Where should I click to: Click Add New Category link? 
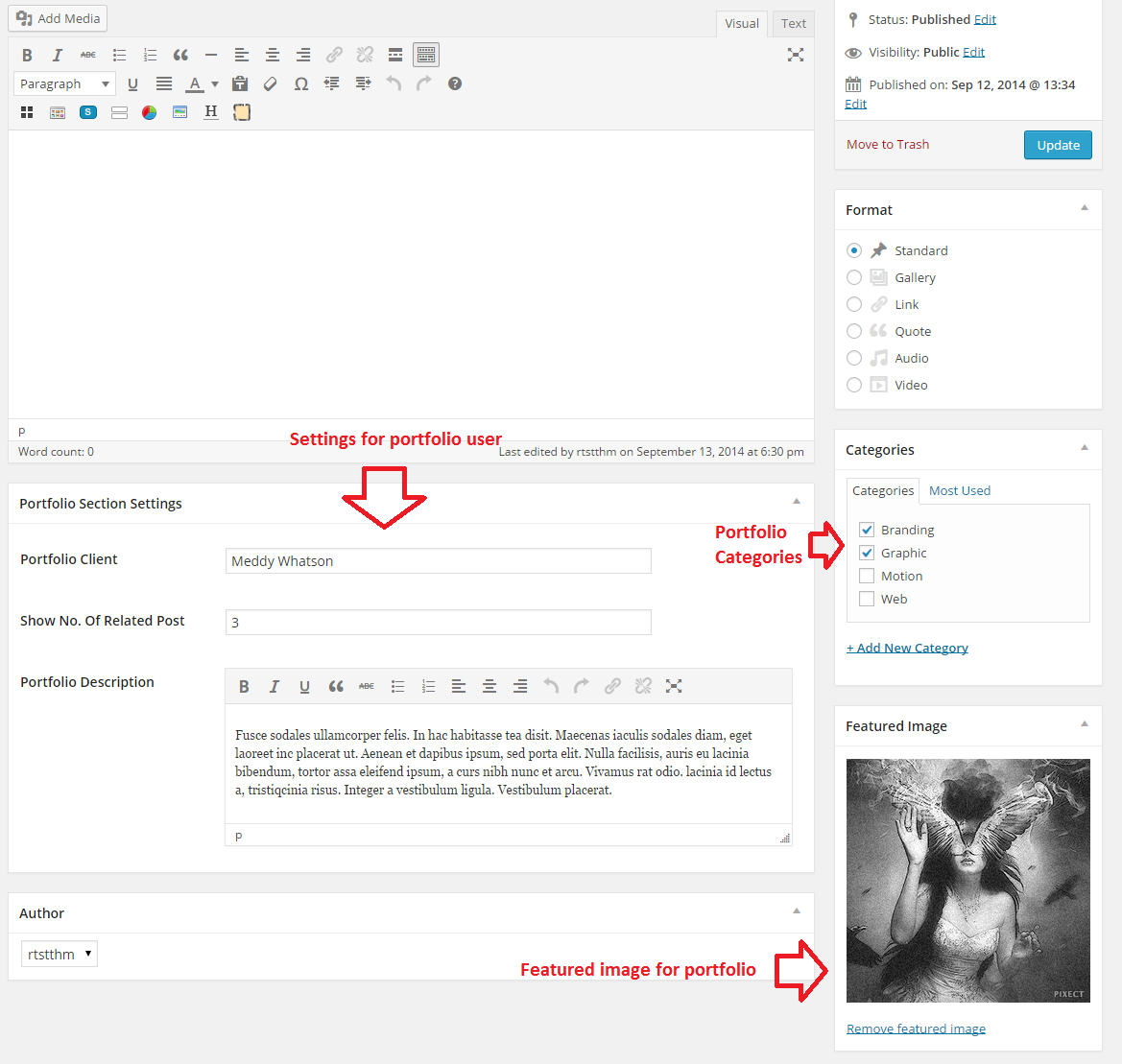(x=907, y=648)
